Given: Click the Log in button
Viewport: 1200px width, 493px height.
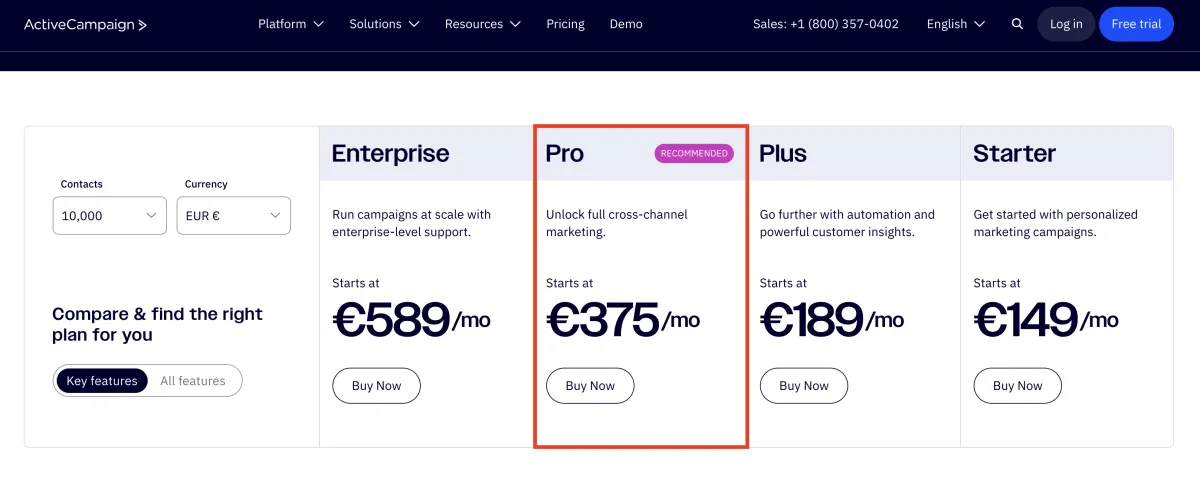Looking at the screenshot, I should [1066, 24].
